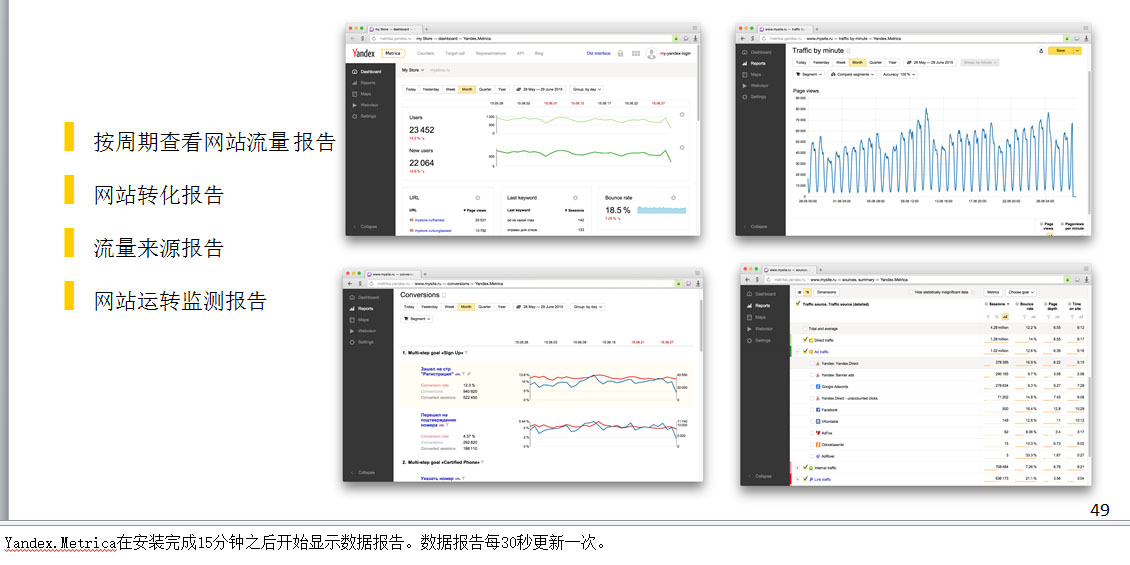Viewport: 1130px width, 565px height.
Task: Open the services grid icon in dashboard header
Action: (x=636, y=53)
